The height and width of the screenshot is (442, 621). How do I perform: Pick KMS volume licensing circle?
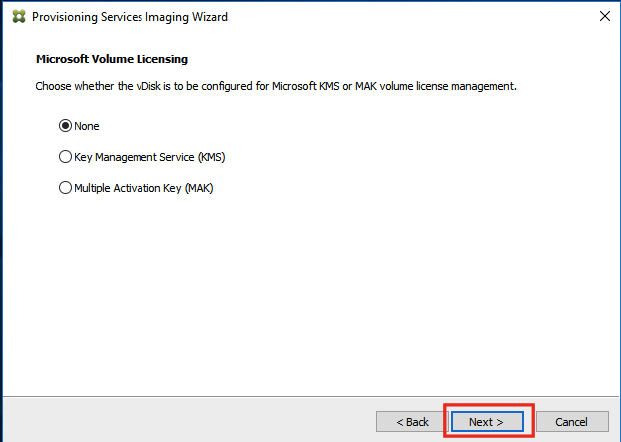[x=65, y=157]
